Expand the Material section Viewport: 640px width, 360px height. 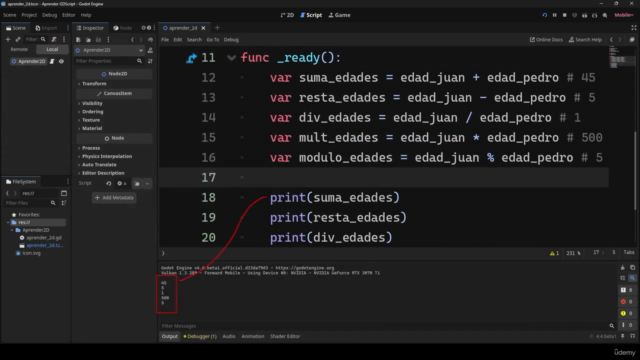point(92,128)
